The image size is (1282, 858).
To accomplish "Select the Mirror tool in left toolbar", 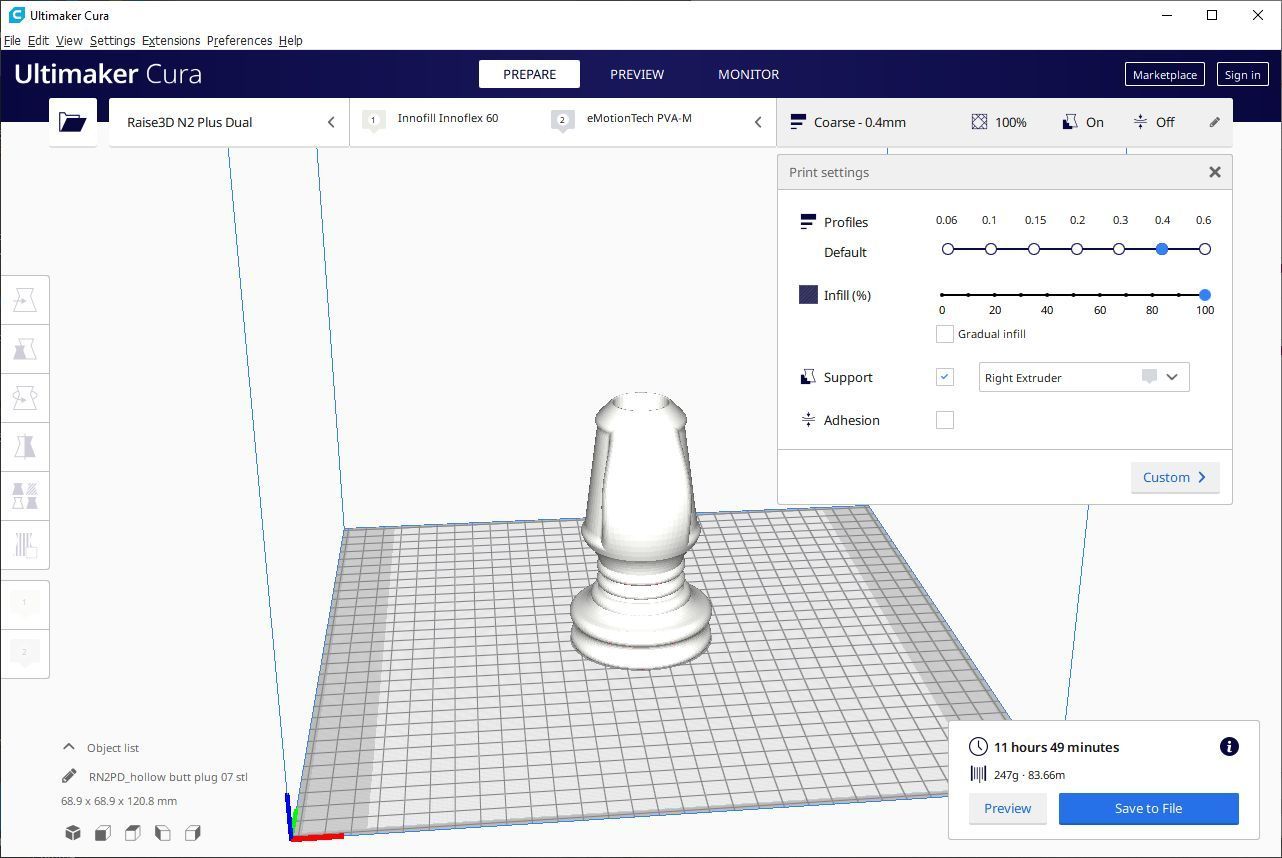I will pos(25,446).
